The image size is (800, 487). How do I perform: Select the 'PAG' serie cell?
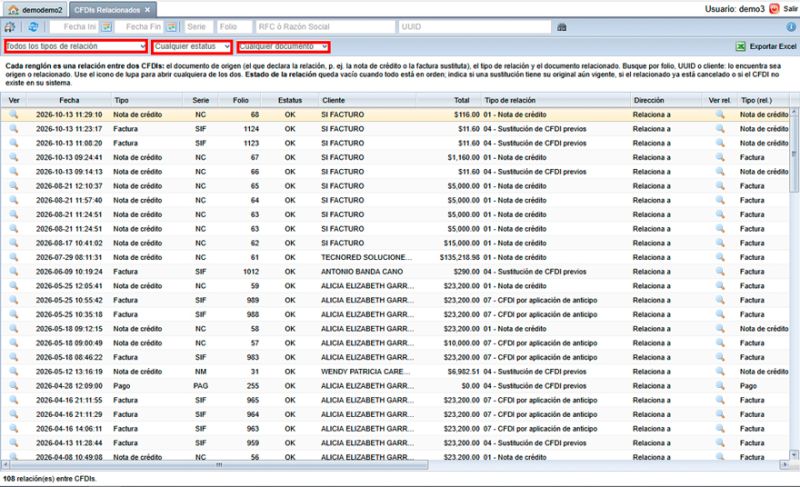pos(201,386)
